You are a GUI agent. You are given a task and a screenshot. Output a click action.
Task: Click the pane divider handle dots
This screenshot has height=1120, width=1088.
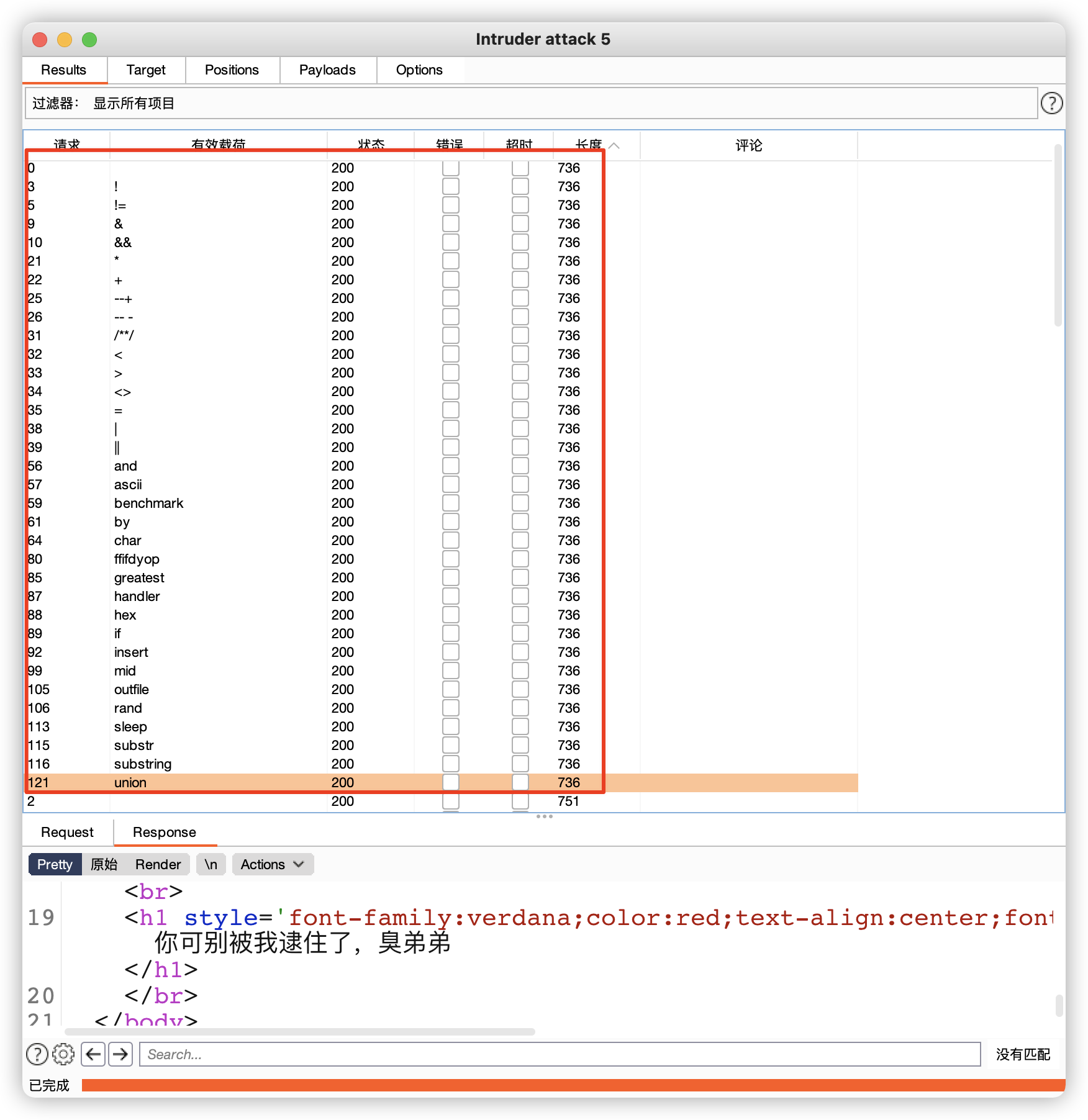click(544, 816)
